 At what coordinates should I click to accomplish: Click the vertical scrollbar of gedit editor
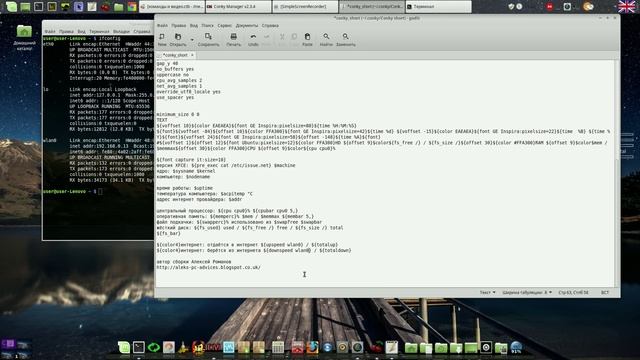click(617, 173)
